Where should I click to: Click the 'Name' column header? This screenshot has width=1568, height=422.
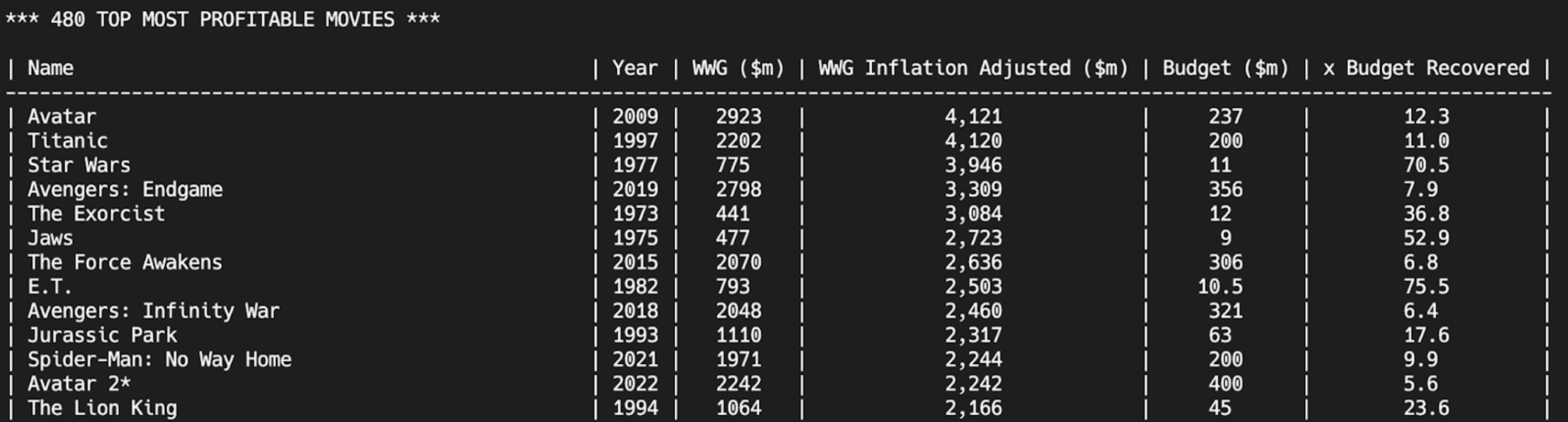(x=51, y=68)
